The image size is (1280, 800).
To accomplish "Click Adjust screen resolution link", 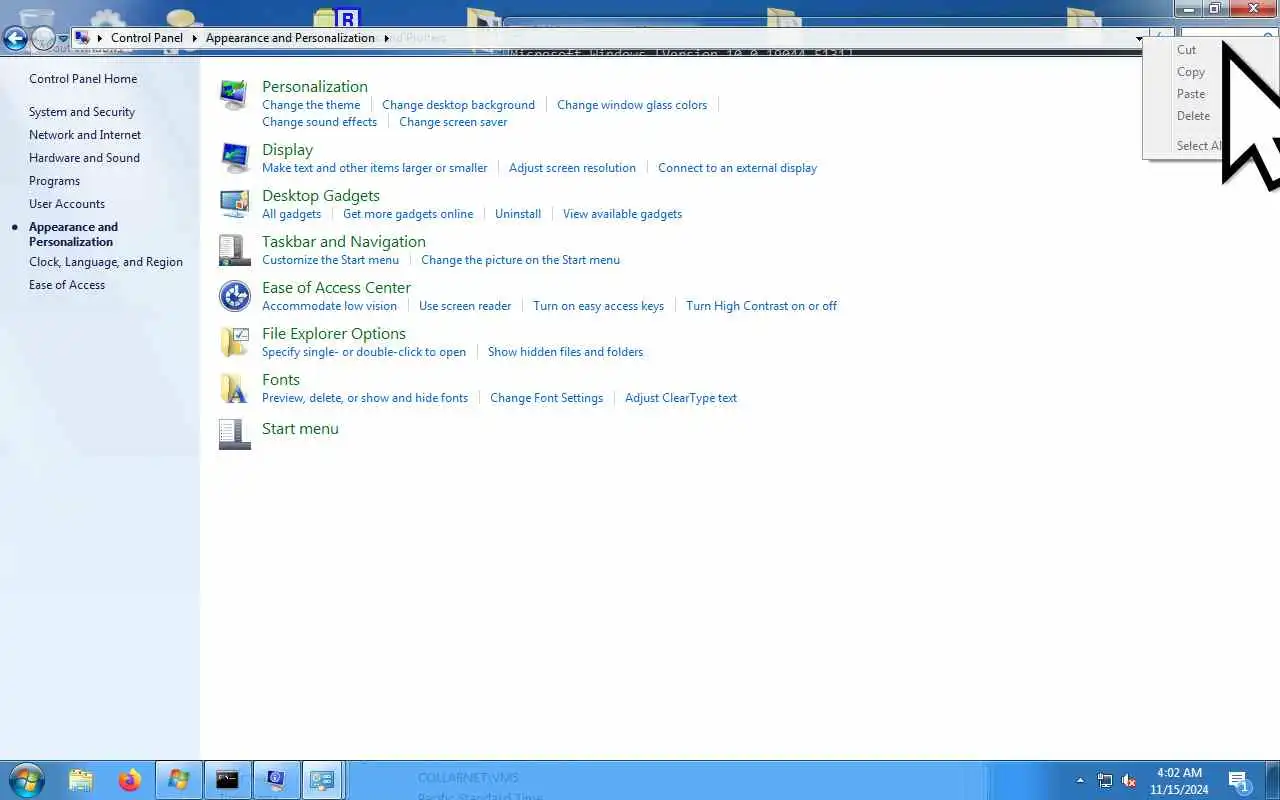I will [x=572, y=168].
